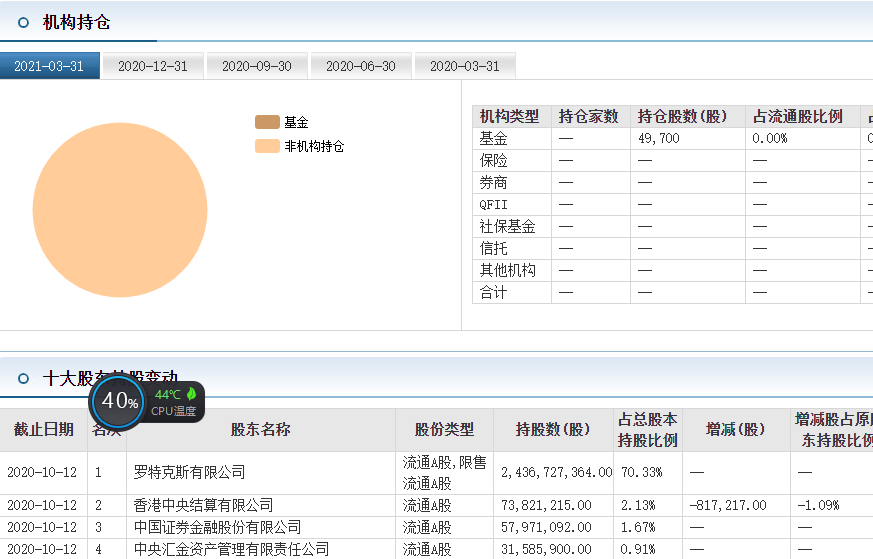
Task: Click the 57,971,092.00 holding value
Action: (x=546, y=527)
